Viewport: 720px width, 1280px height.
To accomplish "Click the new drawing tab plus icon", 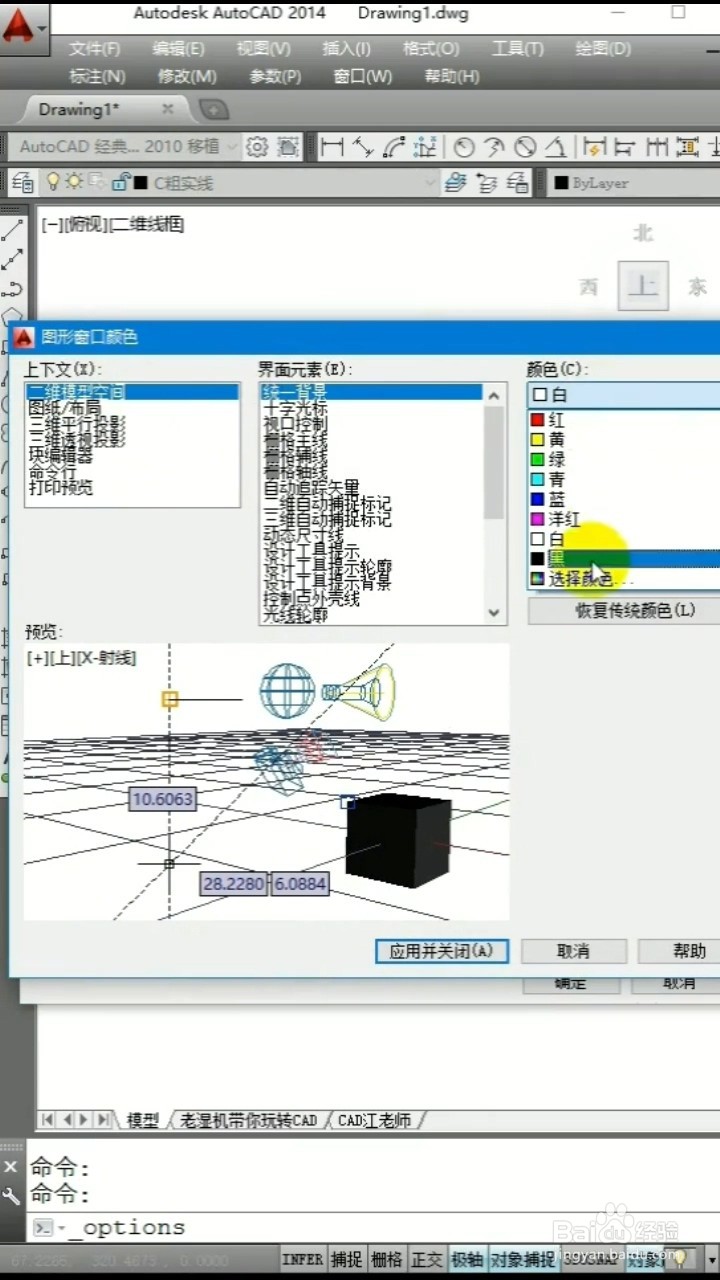I will (214, 109).
